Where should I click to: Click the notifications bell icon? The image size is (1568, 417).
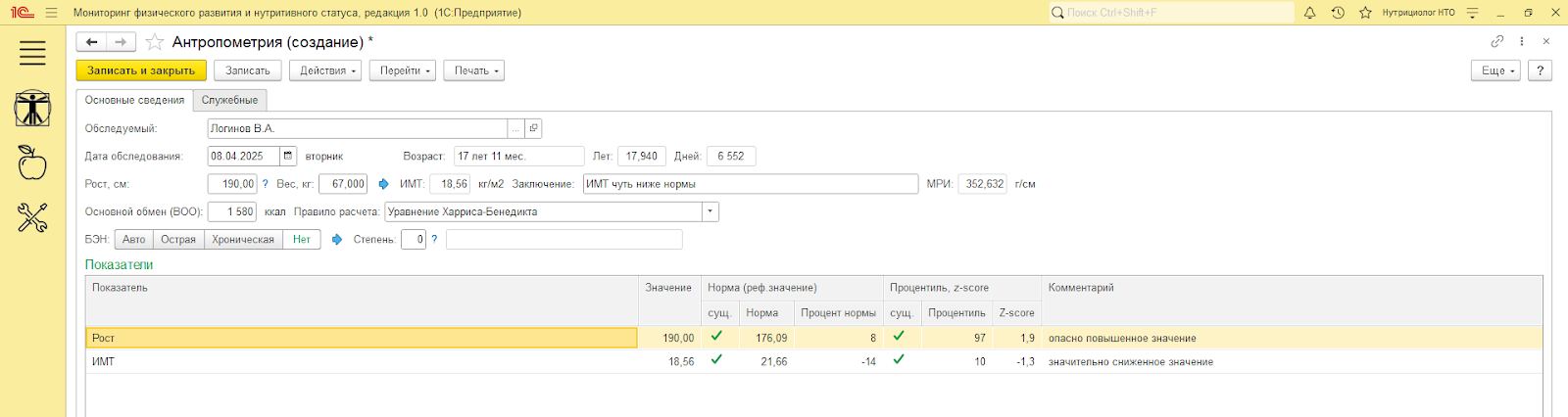(1309, 13)
